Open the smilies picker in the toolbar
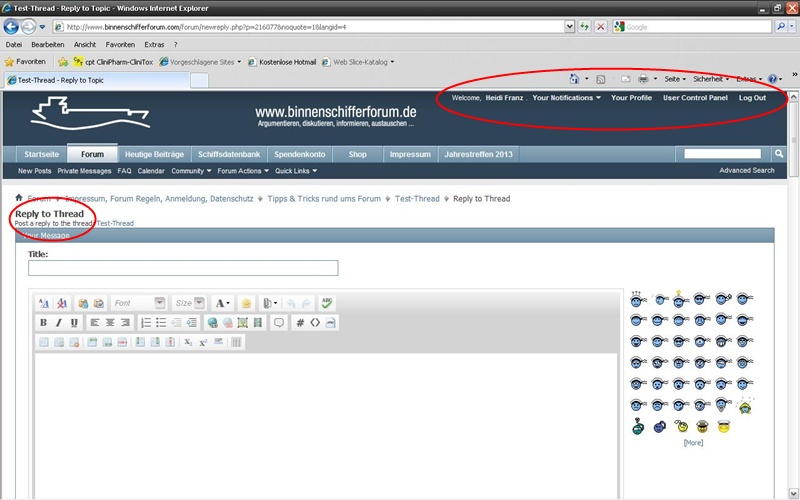Viewport: 800px width, 500px height. coord(246,303)
